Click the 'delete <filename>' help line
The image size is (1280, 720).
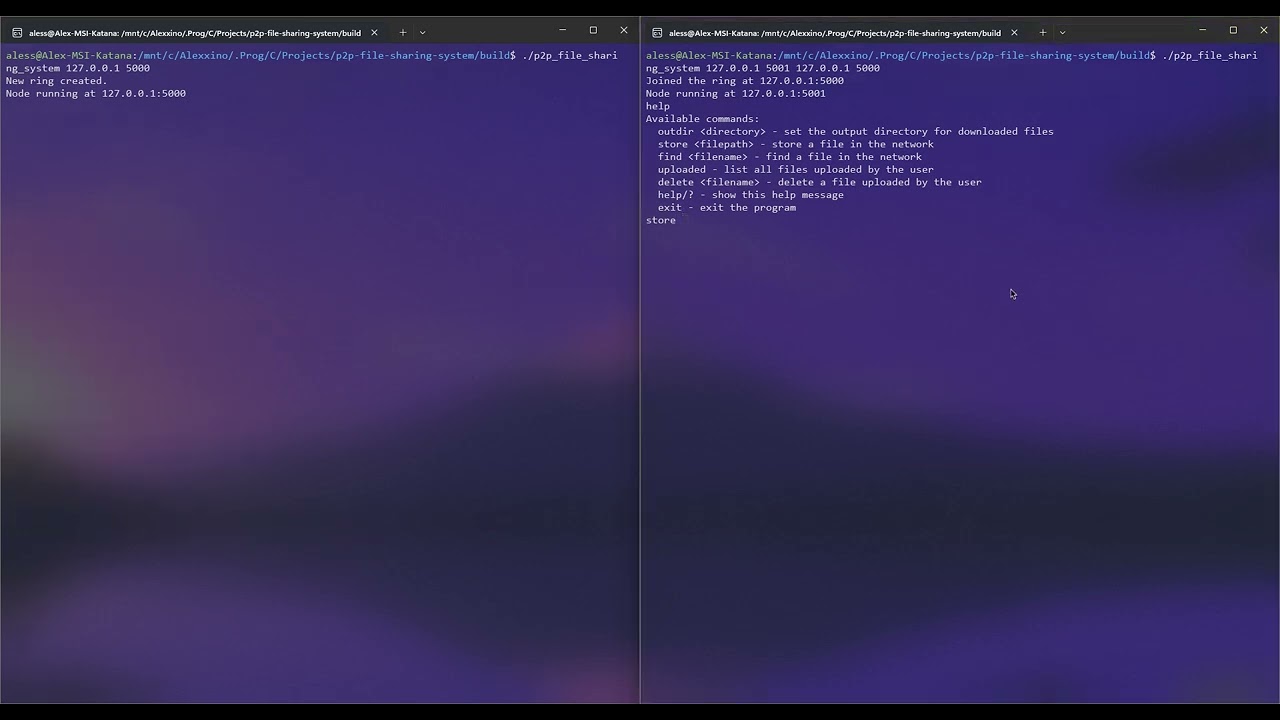820,182
